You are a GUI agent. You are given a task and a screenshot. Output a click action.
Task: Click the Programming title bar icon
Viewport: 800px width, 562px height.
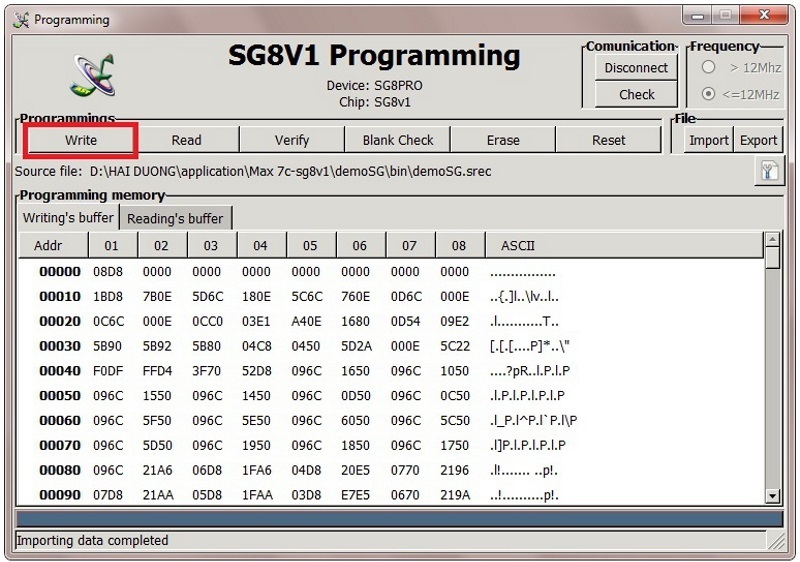(x=21, y=20)
